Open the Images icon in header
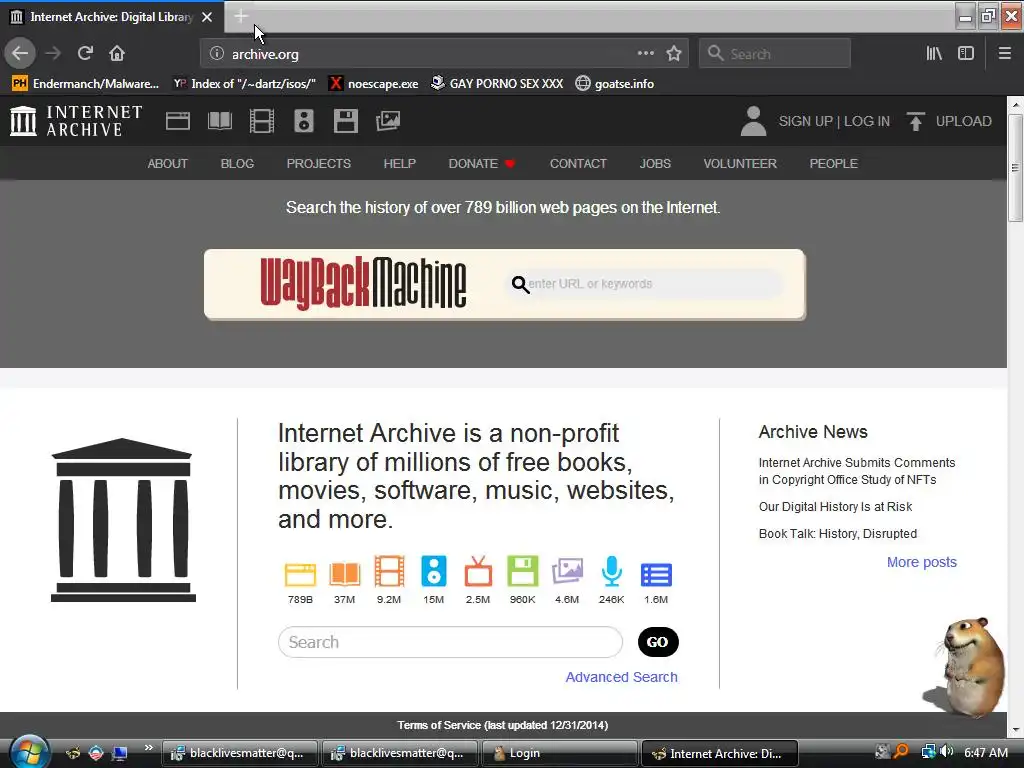The image size is (1024, 768). pyautogui.click(x=388, y=121)
